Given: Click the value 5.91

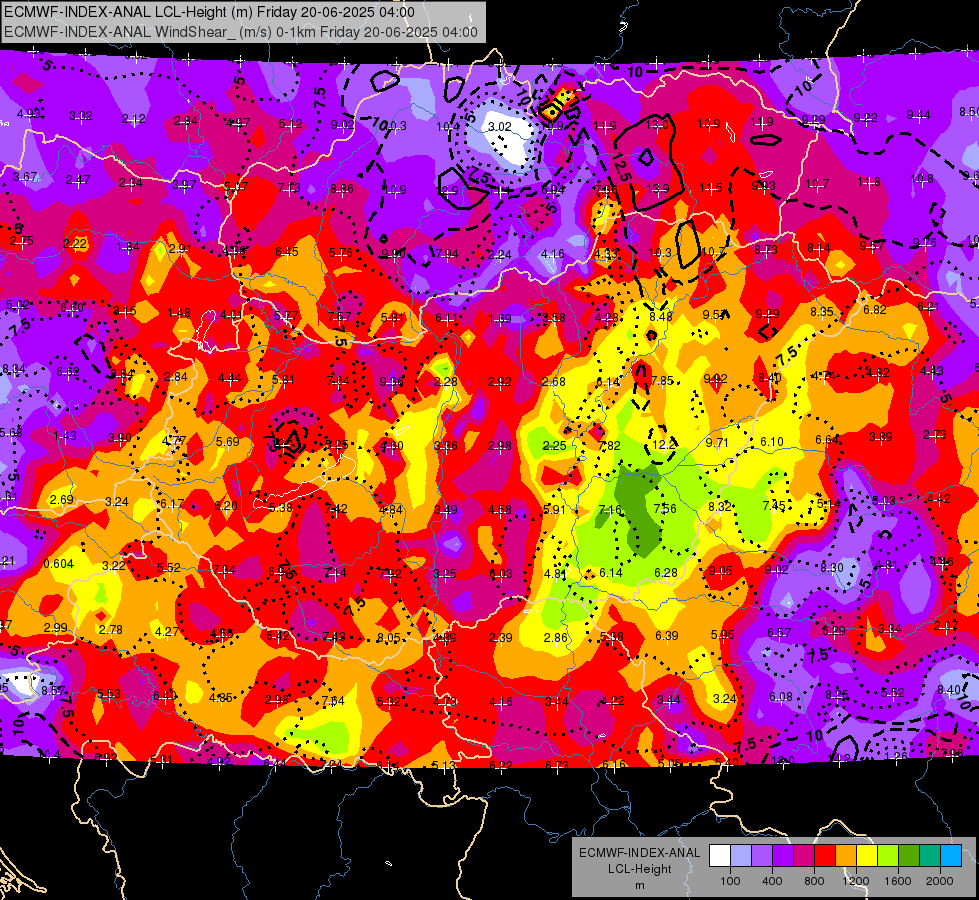Looking at the screenshot, I should point(554,510).
